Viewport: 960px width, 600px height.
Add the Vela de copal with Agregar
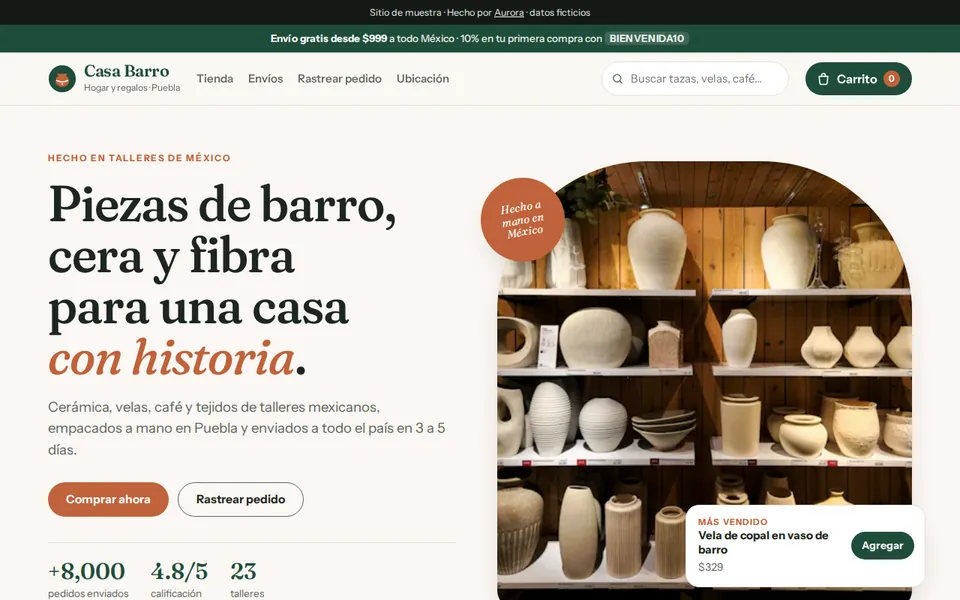pyautogui.click(x=882, y=546)
